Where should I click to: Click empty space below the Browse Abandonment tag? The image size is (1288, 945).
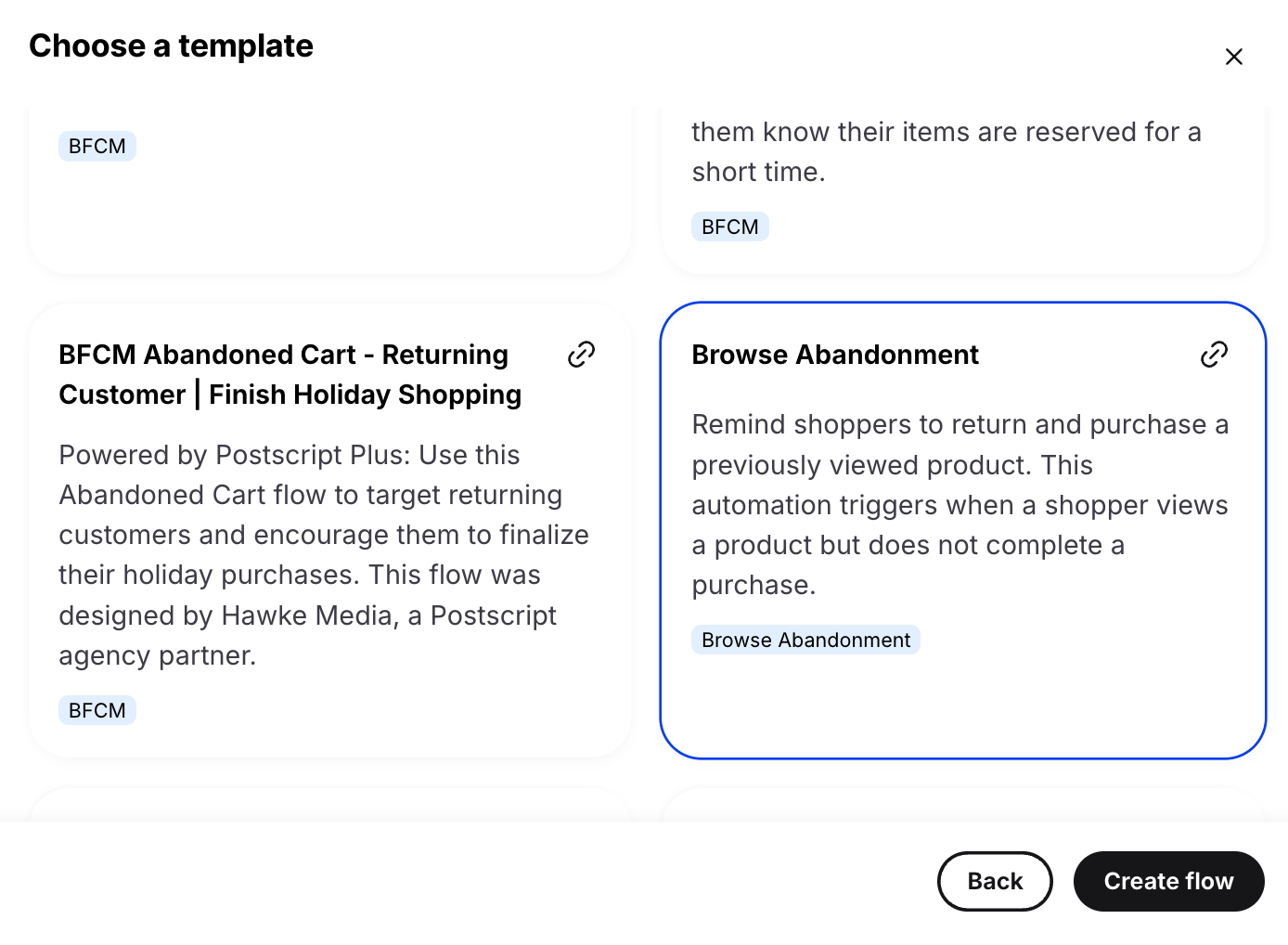[961, 706]
